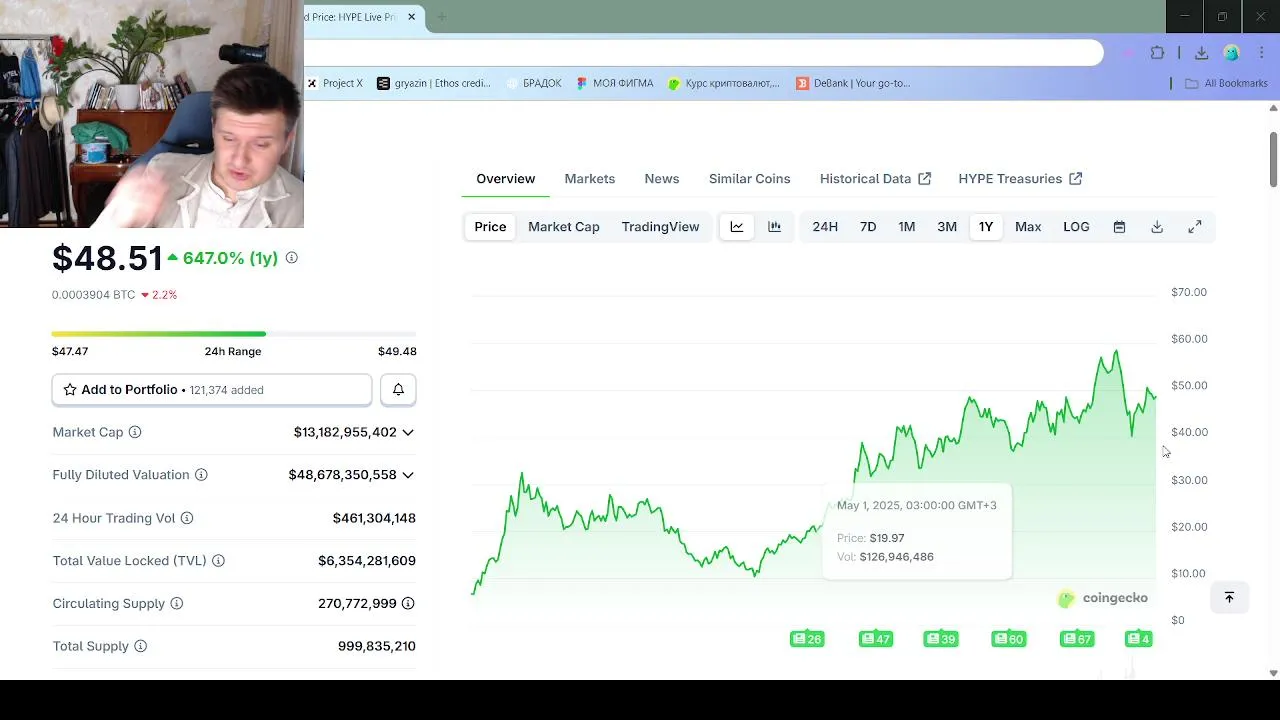Click Market Cap info icon

(135, 432)
